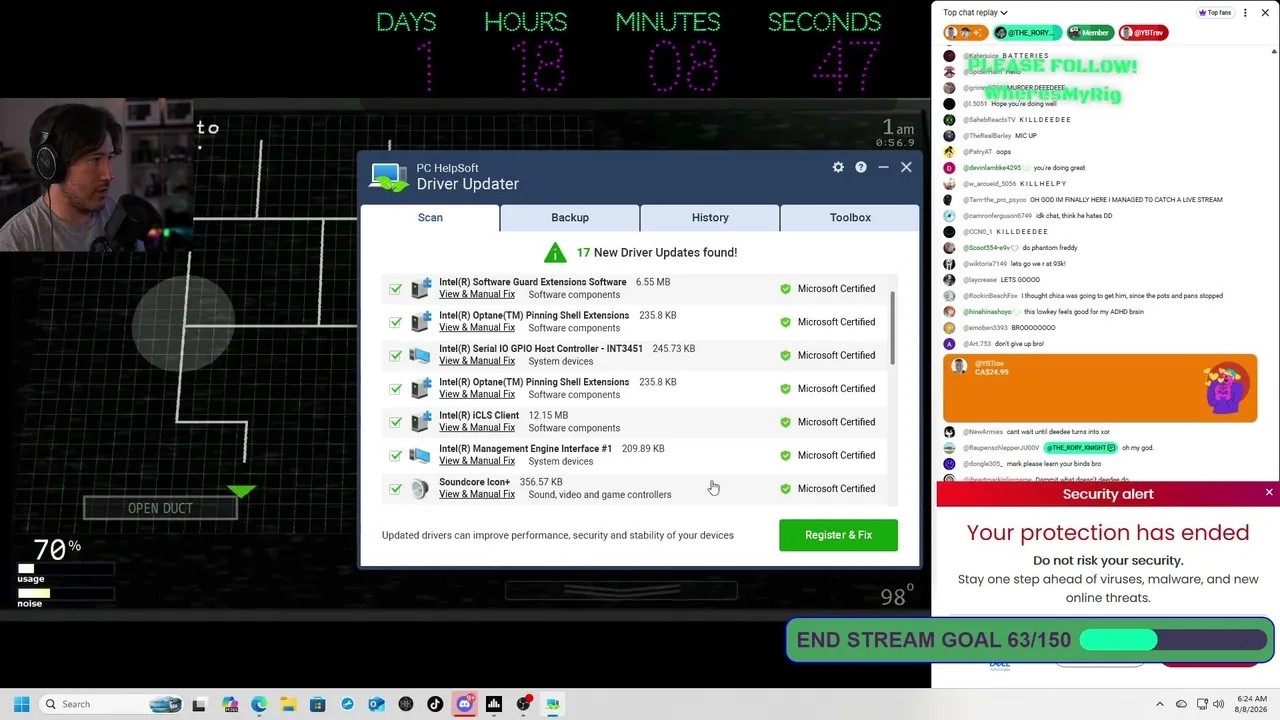
Task: Click the driver list scrollbar
Action: coord(891,329)
